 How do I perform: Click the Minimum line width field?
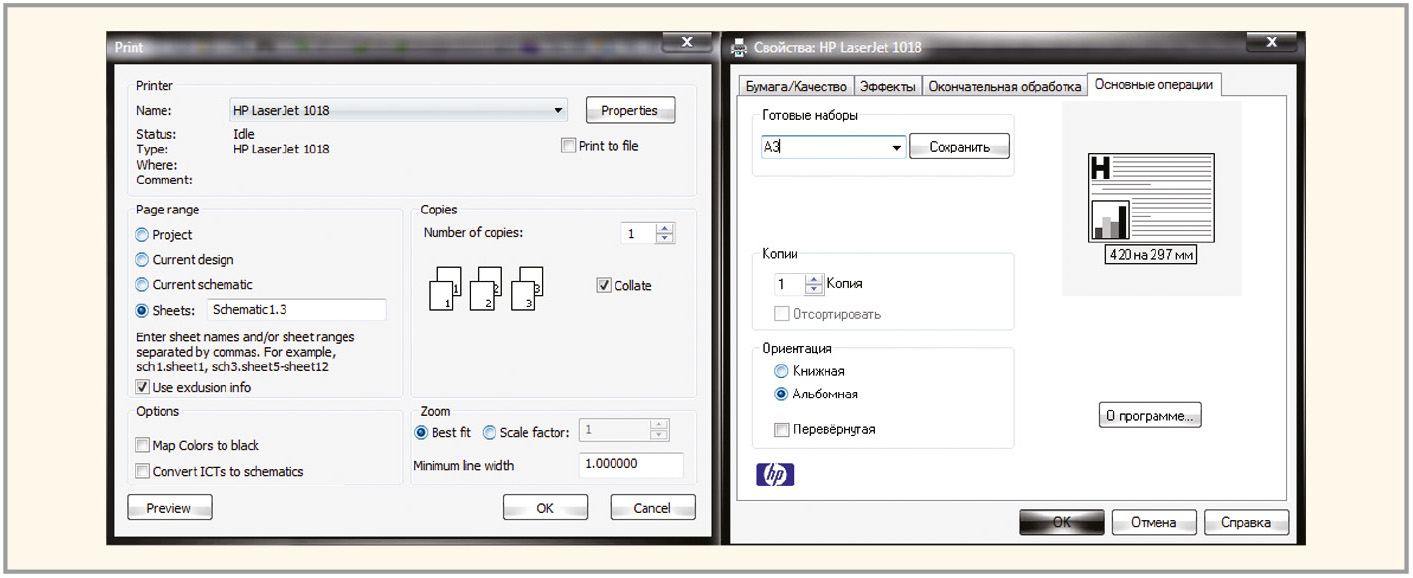pyautogui.click(x=630, y=465)
